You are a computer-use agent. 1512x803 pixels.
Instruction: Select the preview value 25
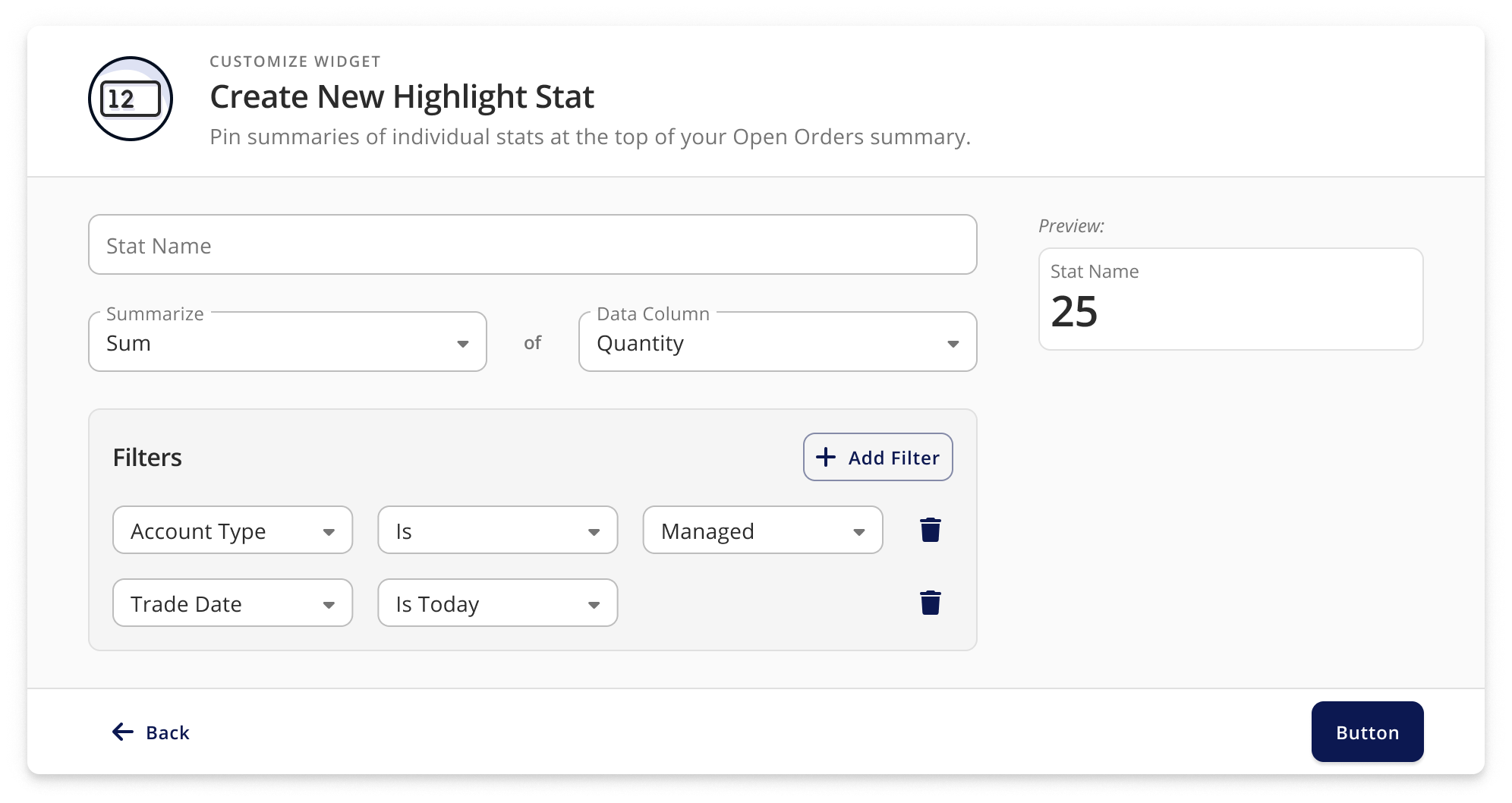(x=1074, y=312)
